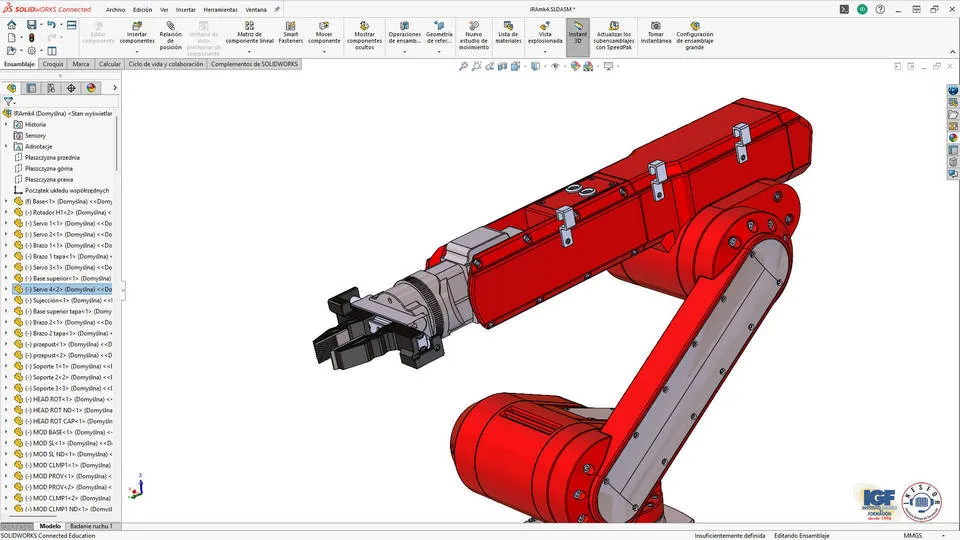Open the Herramientas menu
The image size is (960, 540).
220,10
